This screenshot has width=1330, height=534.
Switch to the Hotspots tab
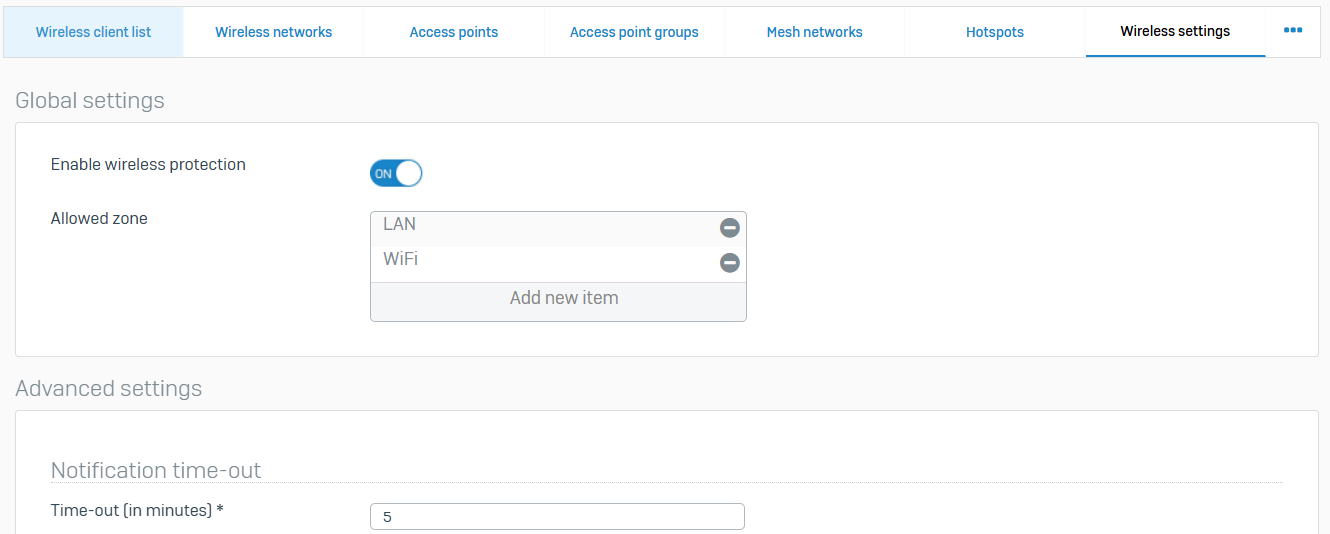coord(994,32)
